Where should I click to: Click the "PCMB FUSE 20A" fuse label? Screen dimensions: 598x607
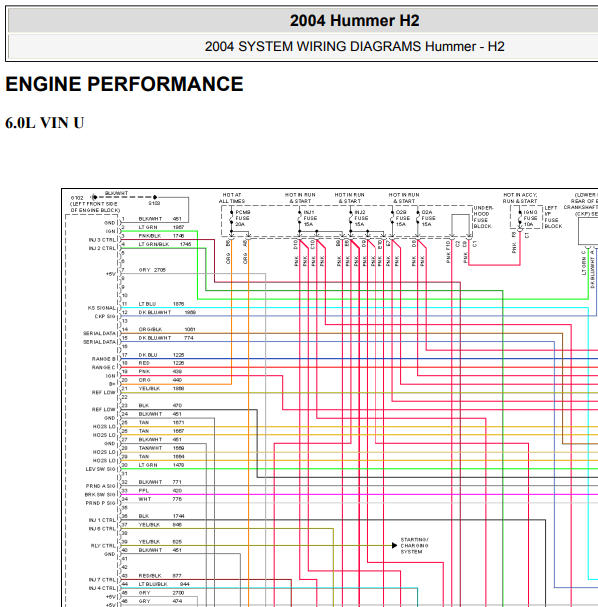pyautogui.click(x=243, y=218)
